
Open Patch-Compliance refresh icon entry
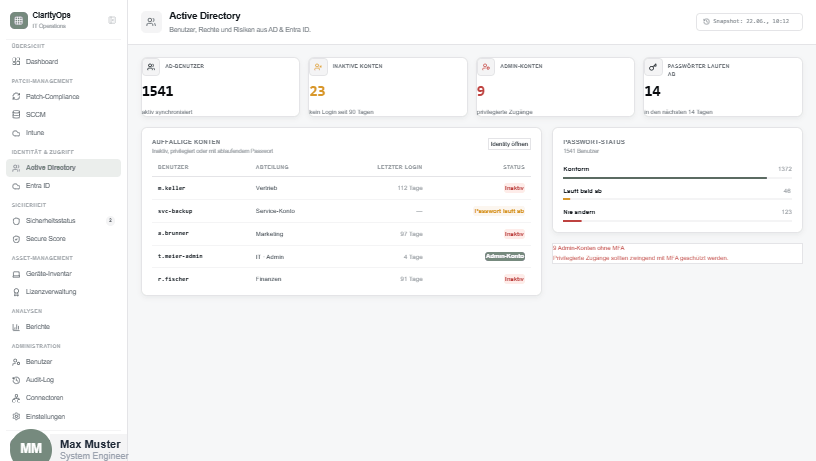point(16,96)
